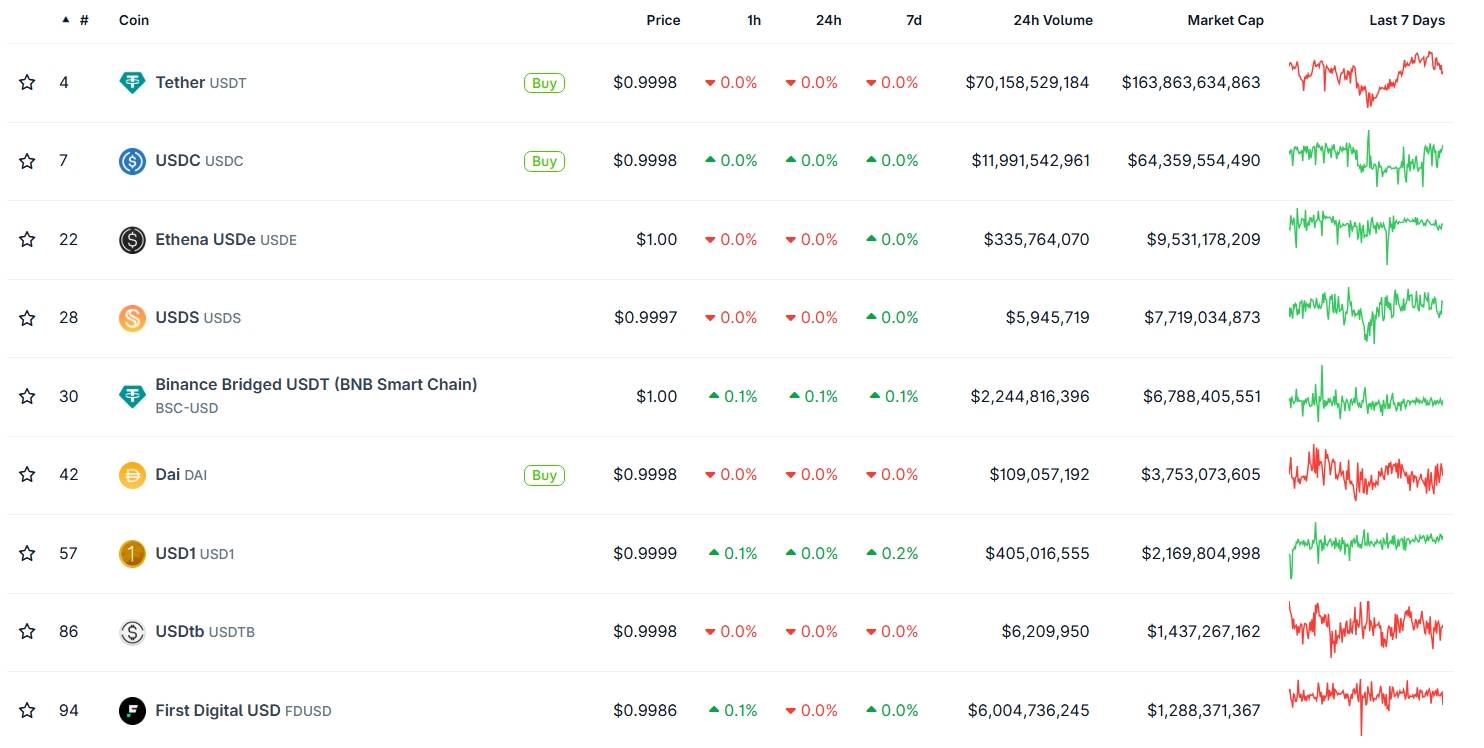Sort by Market Cap header

1225,20
